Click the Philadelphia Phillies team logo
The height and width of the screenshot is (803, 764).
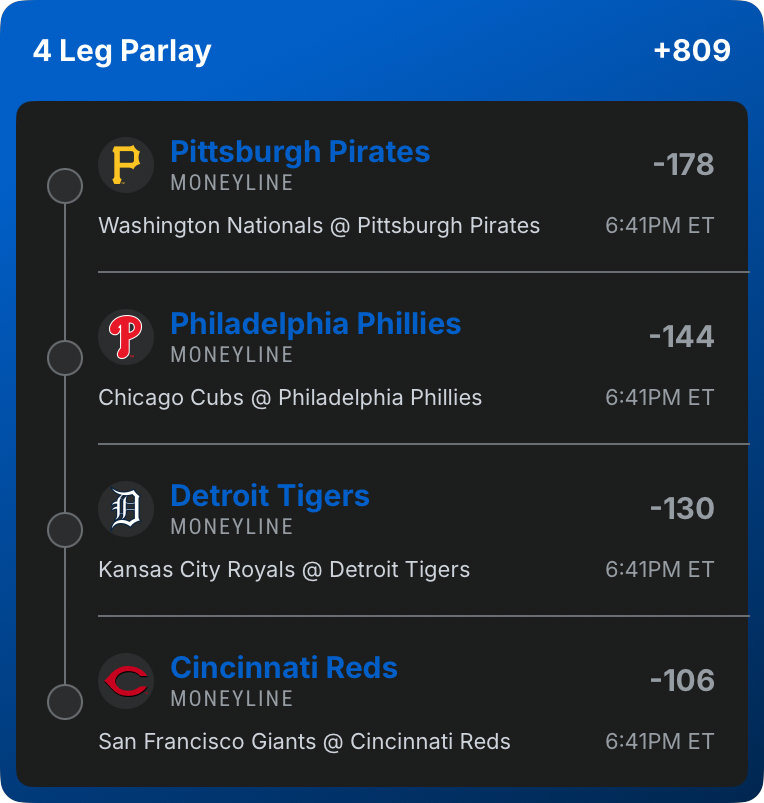pyautogui.click(x=126, y=336)
